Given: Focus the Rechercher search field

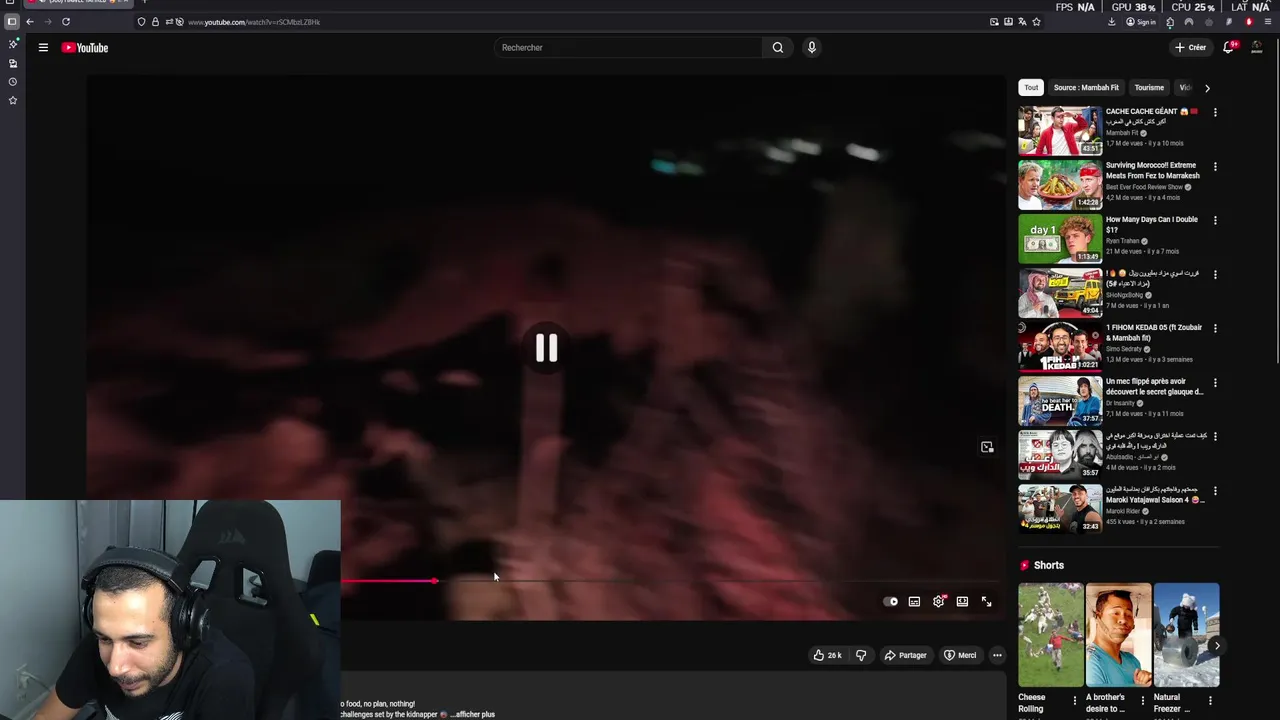Looking at the screenshot, I should (630, 47).
